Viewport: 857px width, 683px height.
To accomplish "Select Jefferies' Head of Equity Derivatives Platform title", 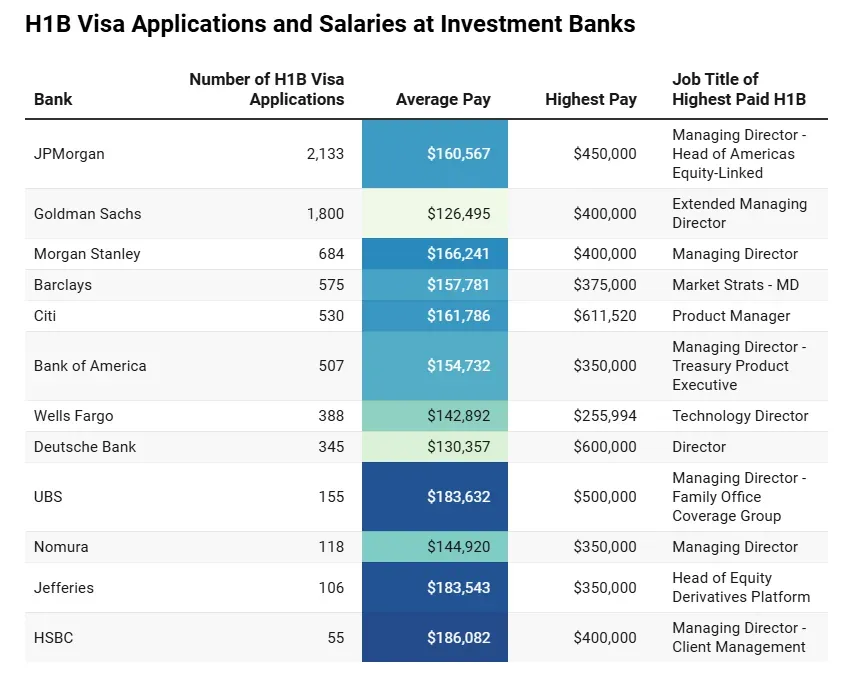I will pos(740,587).
